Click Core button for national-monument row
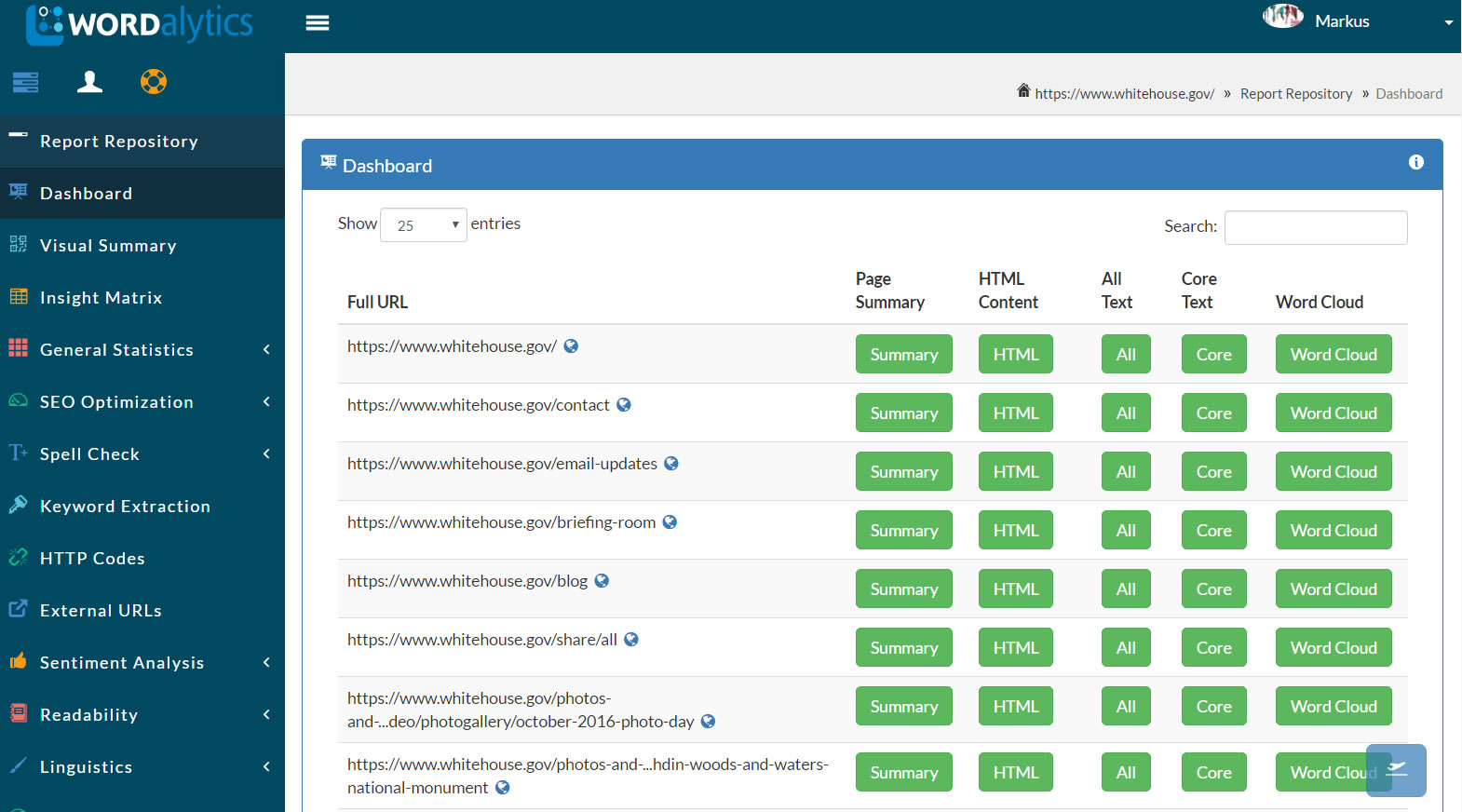The image size is (1462, 812). tap(1214, 772)
